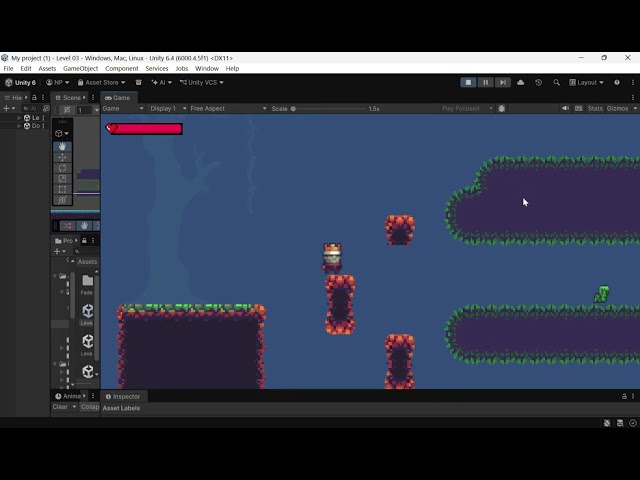Open the Assets menu
This screenshot has height=480, width=640.
47,69
